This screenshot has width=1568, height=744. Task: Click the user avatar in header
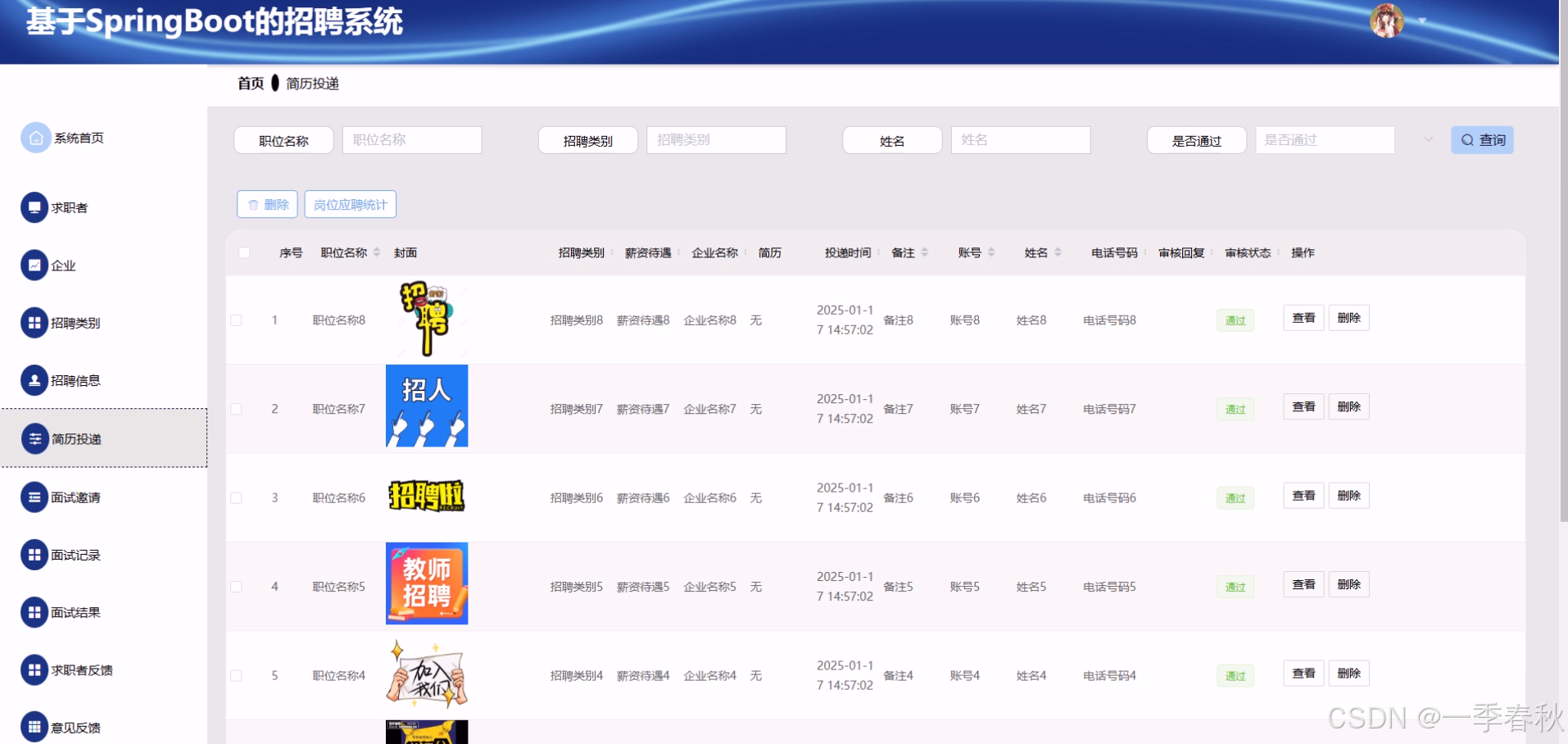(1387, 20)
